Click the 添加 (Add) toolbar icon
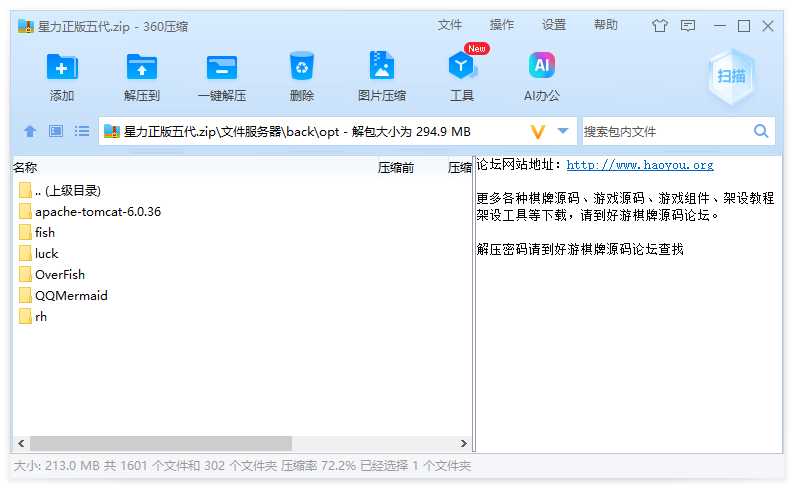 62,67
